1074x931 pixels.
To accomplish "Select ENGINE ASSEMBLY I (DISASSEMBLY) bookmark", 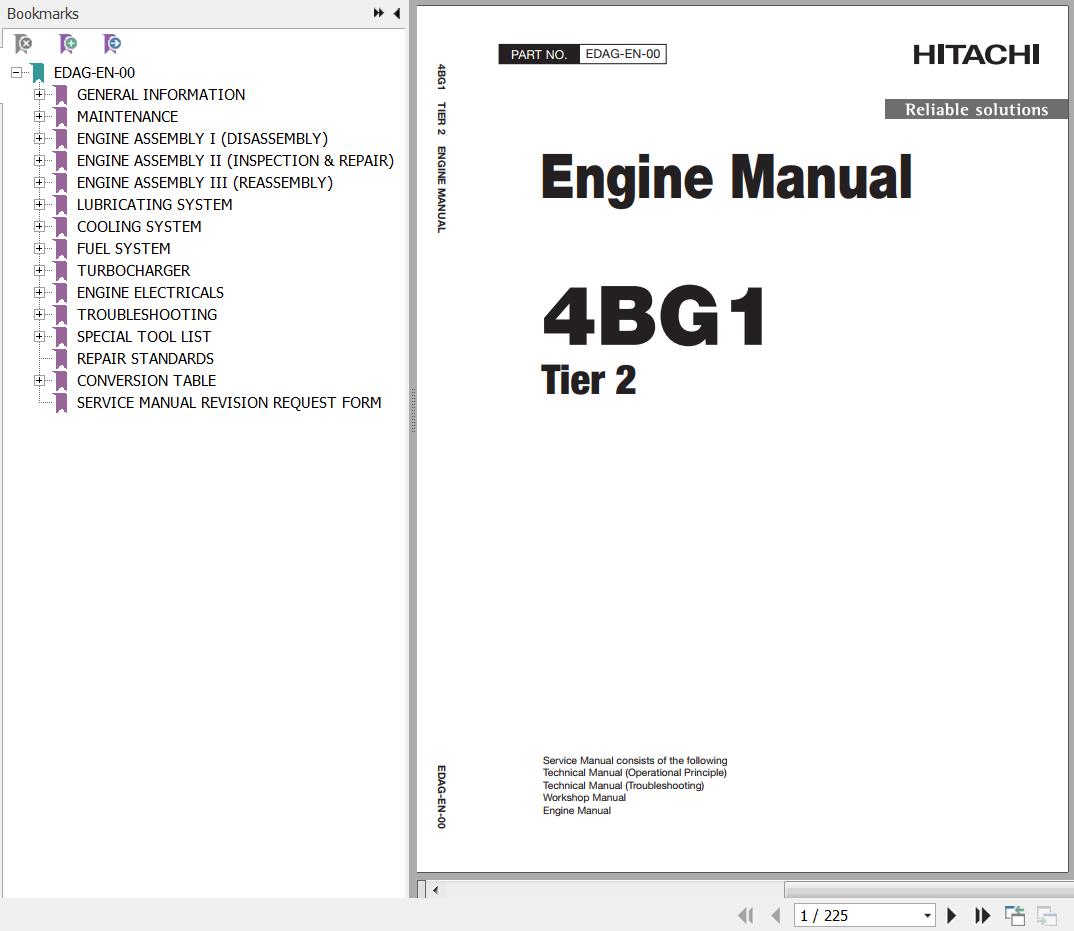I will click(x=202, y=138).
